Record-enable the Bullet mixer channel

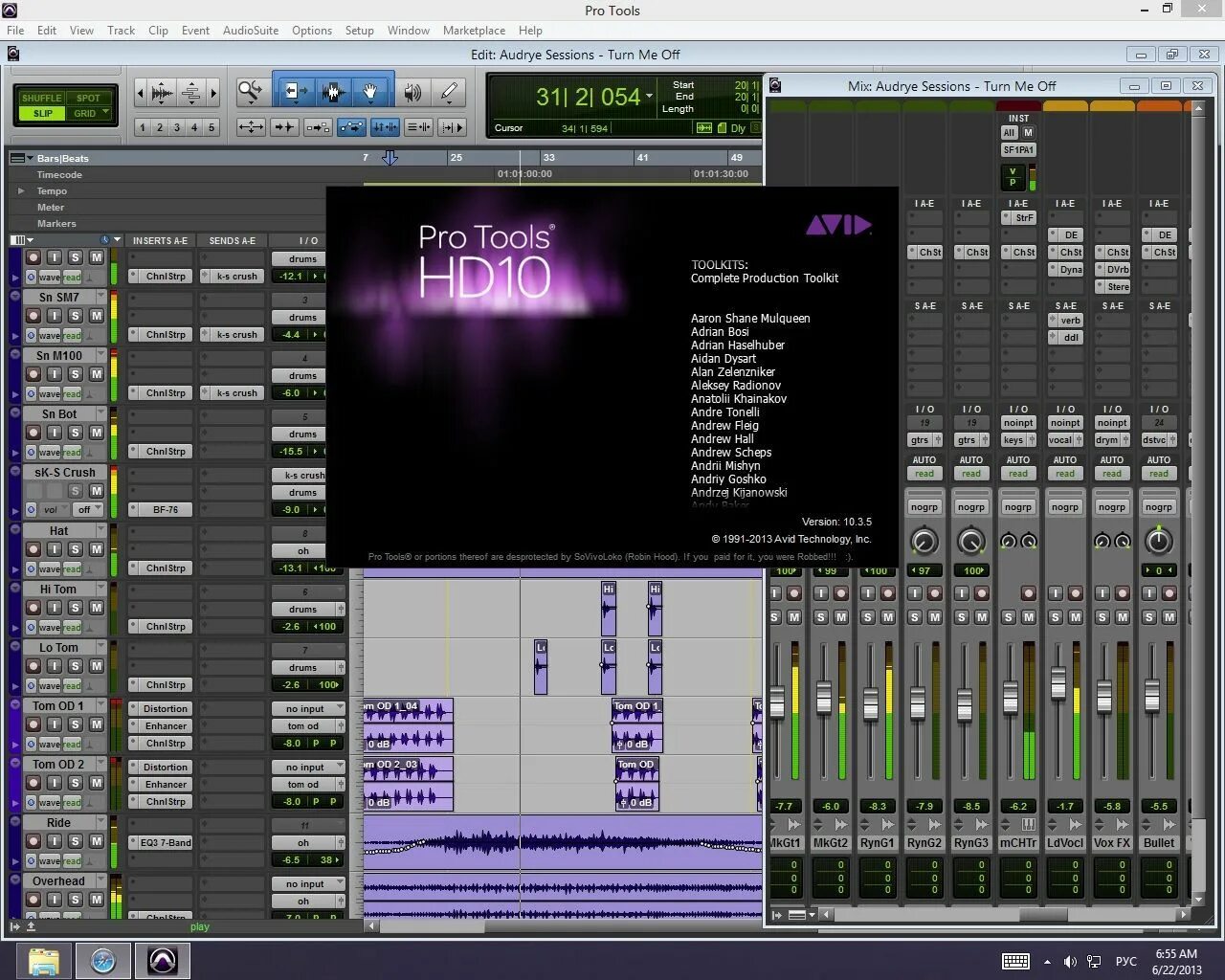tap(1169, 593)
